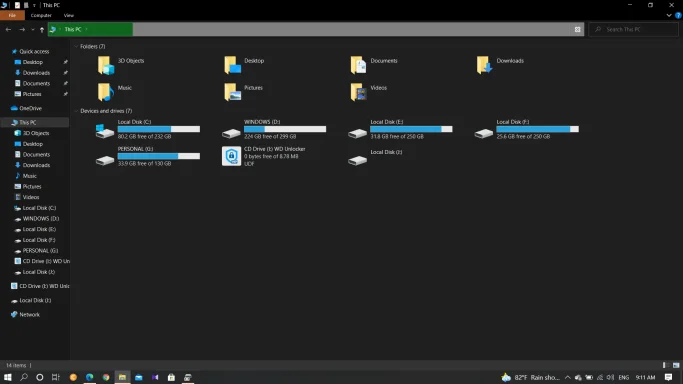Image resolution: width=683 pixels, height=384 pixels.
Task: Select PERSONAL (G:) in navigation pane
Action: pyautogui.click(x=40, y=251)
